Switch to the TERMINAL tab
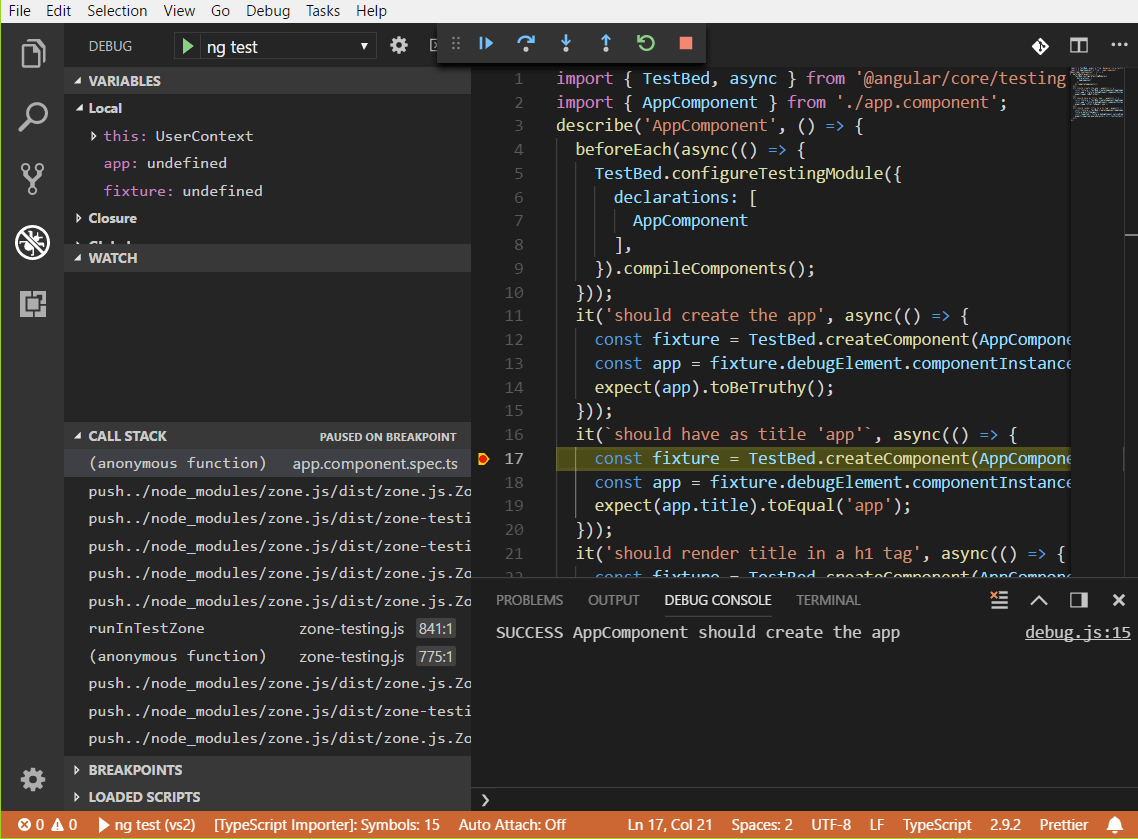 pos(828,600)
